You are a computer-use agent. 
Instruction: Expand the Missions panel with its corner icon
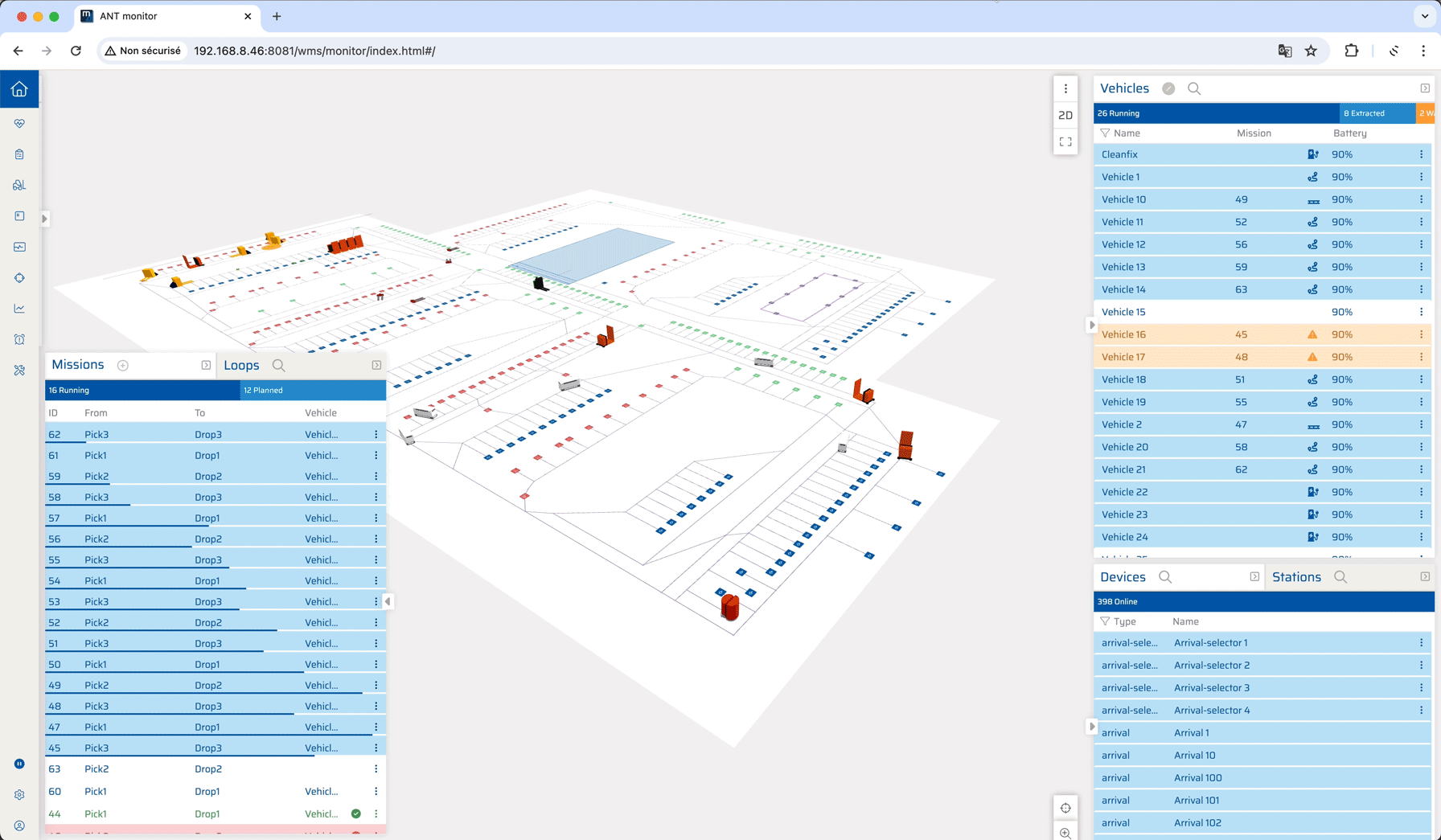click(206, 365)
